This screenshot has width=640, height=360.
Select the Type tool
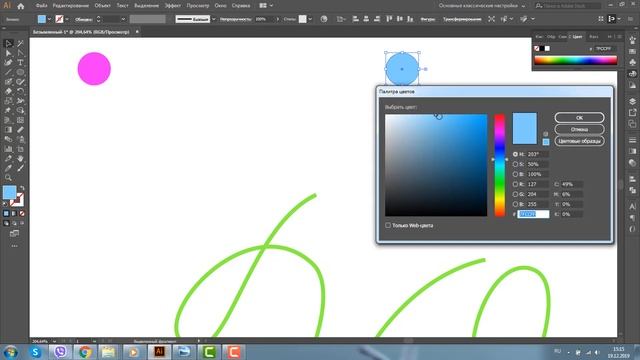click(x=20, y=62)
